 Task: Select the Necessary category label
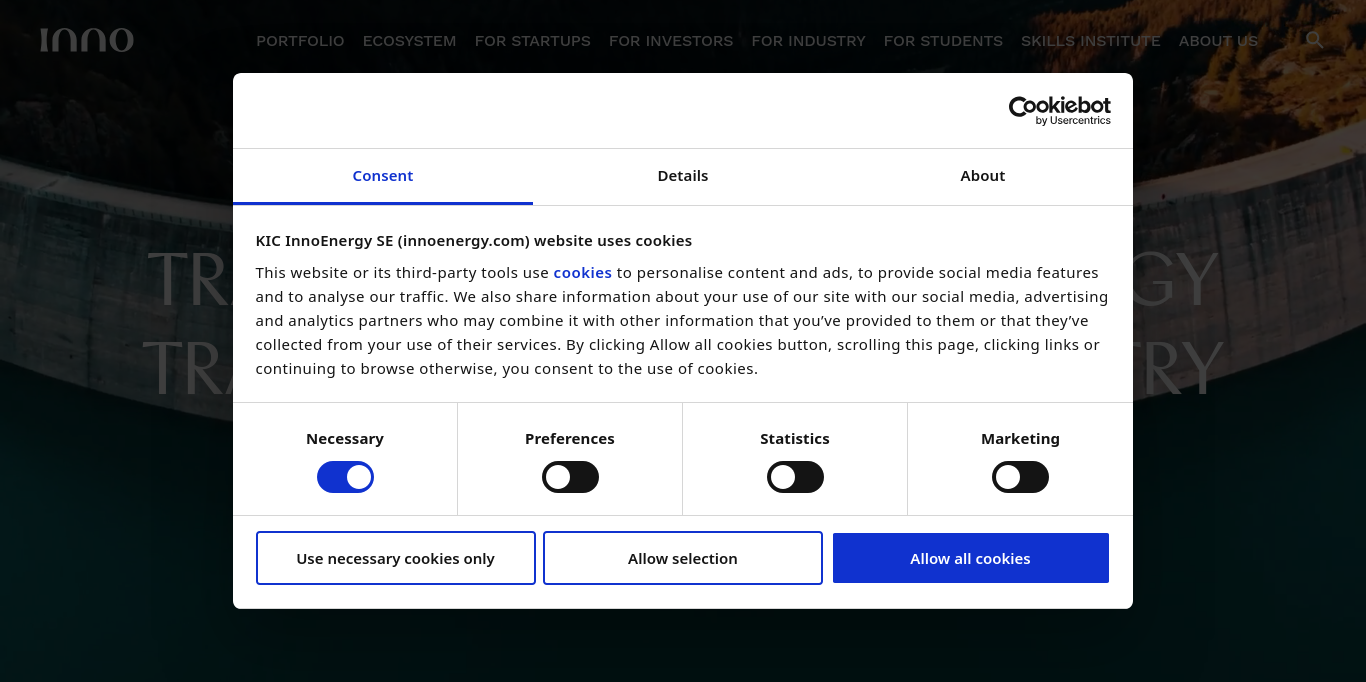(345, 439)
